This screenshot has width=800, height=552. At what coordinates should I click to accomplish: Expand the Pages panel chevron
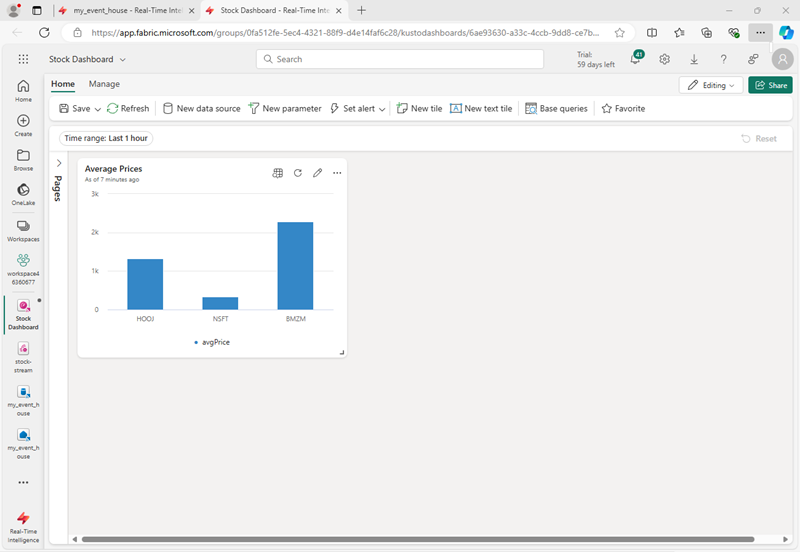tap(59, 163)
